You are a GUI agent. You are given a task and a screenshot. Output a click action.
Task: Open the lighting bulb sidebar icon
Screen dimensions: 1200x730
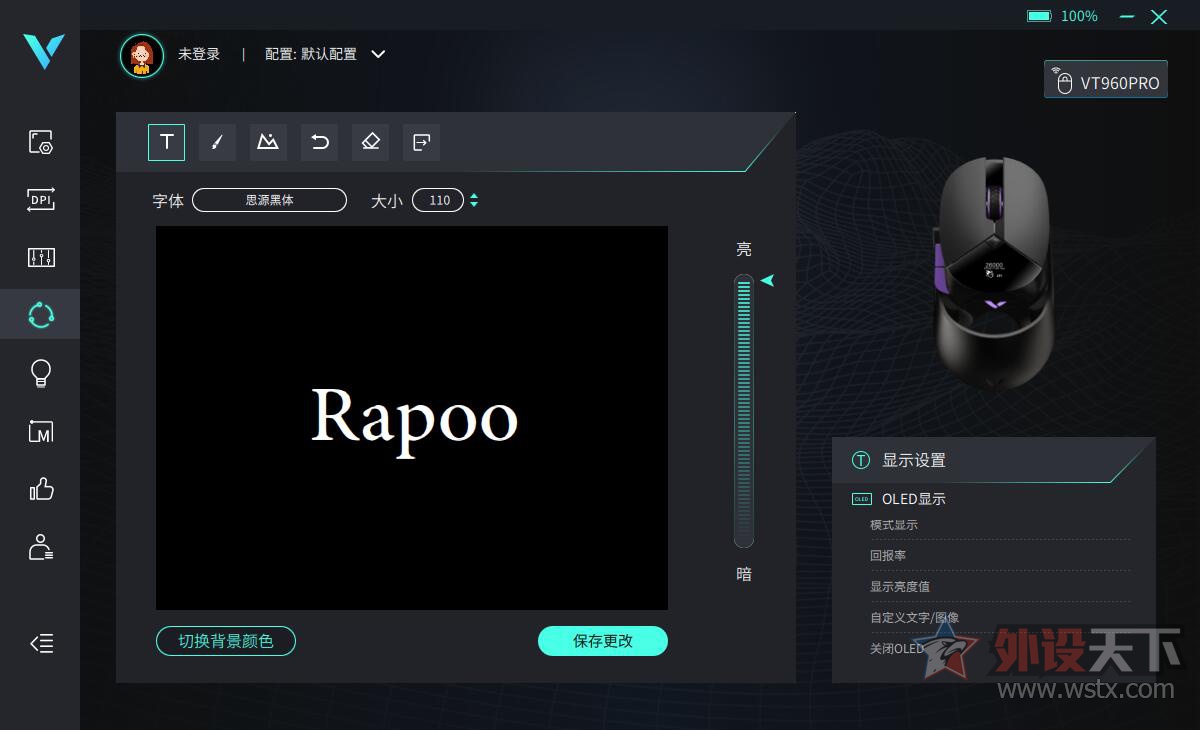pos(41,373)
